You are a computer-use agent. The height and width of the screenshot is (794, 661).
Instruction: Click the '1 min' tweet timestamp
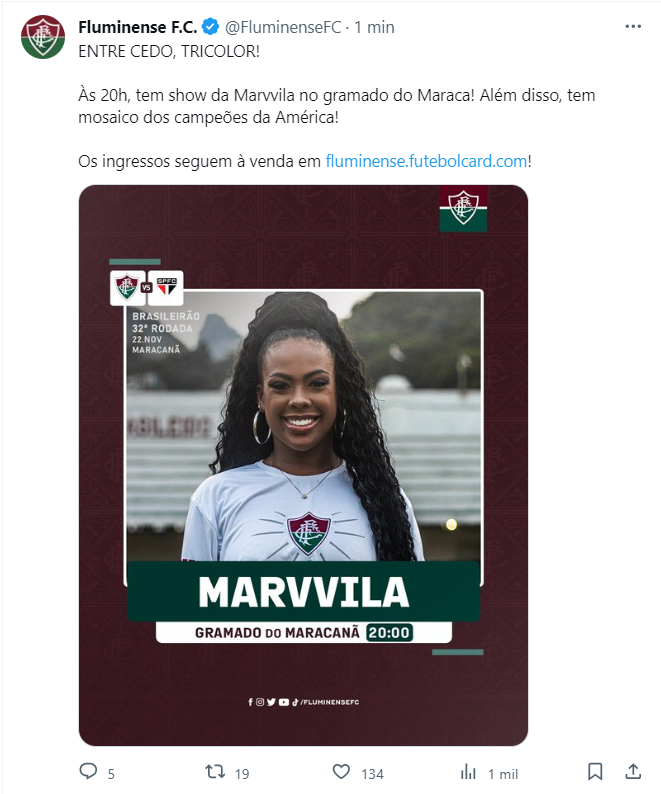374,27
